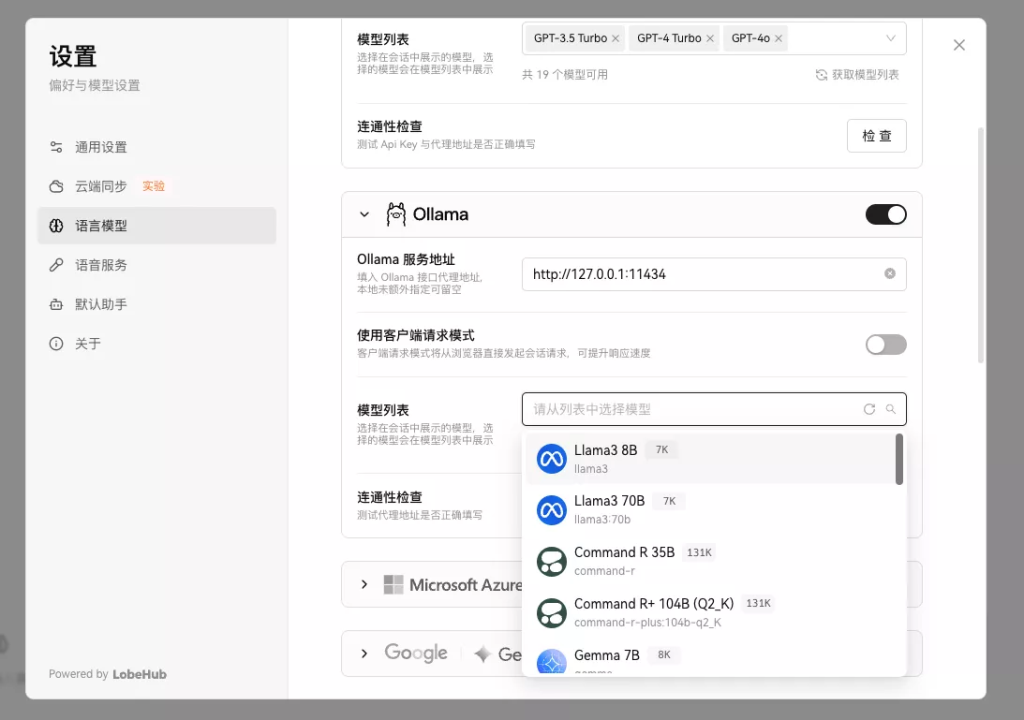Expand the Google Gemini section
Viewport: 1024px width, 720px height.
pos(364,653)
